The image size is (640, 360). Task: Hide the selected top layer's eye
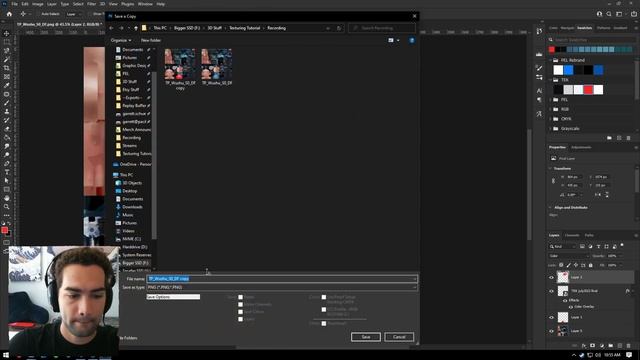[551, 278]
